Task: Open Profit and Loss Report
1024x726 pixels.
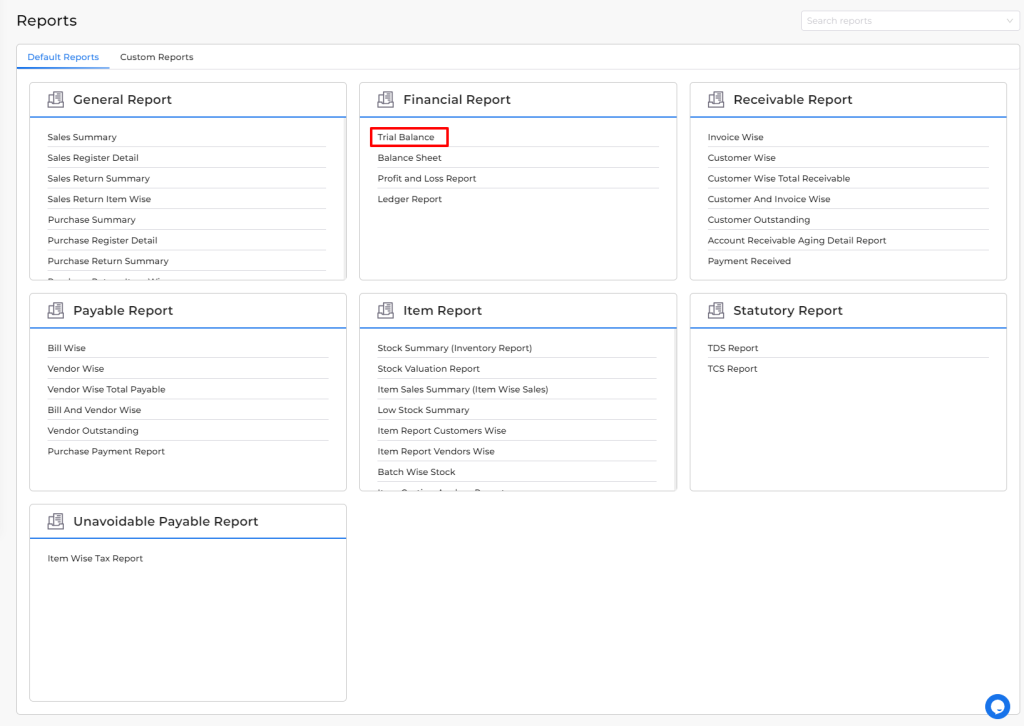Action: click(x=426, y=178)
